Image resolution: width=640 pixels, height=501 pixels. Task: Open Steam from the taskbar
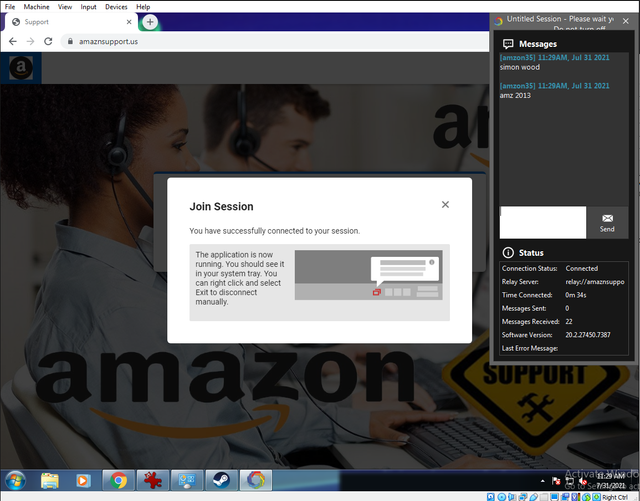pyautogui.click(x=221, y=481)
